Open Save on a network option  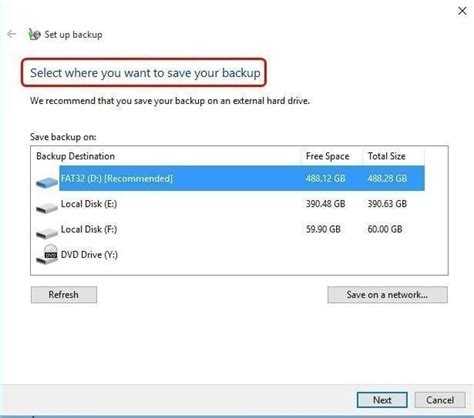(x=387, y=295)
